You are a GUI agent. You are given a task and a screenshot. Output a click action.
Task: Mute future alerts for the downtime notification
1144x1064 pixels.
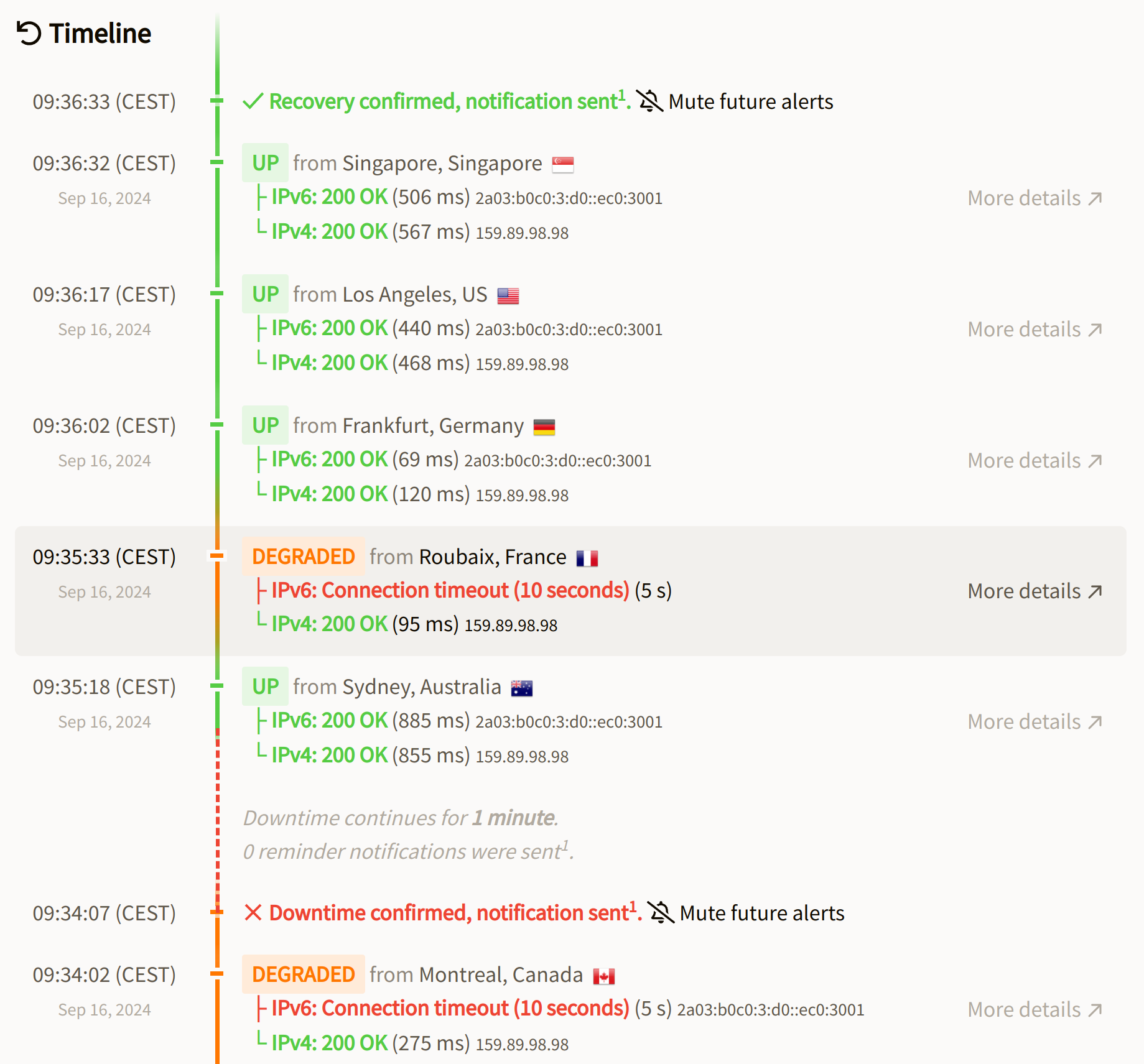click(x=761, y=913)
